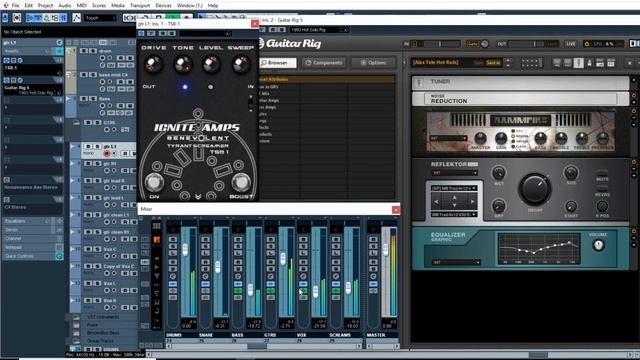Viewport: 640px width, 360px height.
Task: Click the Ignite Amps logo icon at pedal bottom
Action: (198, 197)
